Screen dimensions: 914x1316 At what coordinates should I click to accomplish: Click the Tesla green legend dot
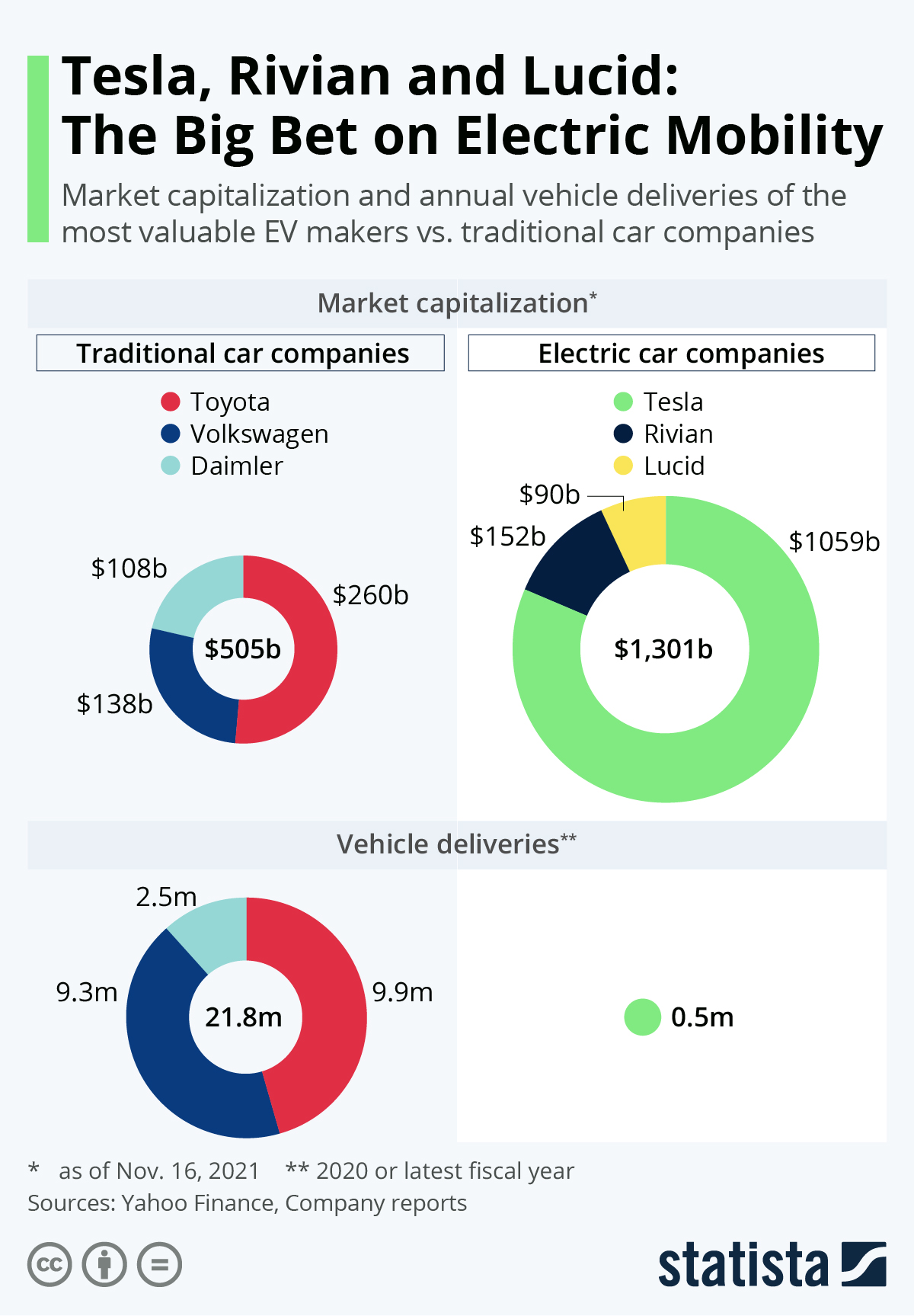click(623, 402)
